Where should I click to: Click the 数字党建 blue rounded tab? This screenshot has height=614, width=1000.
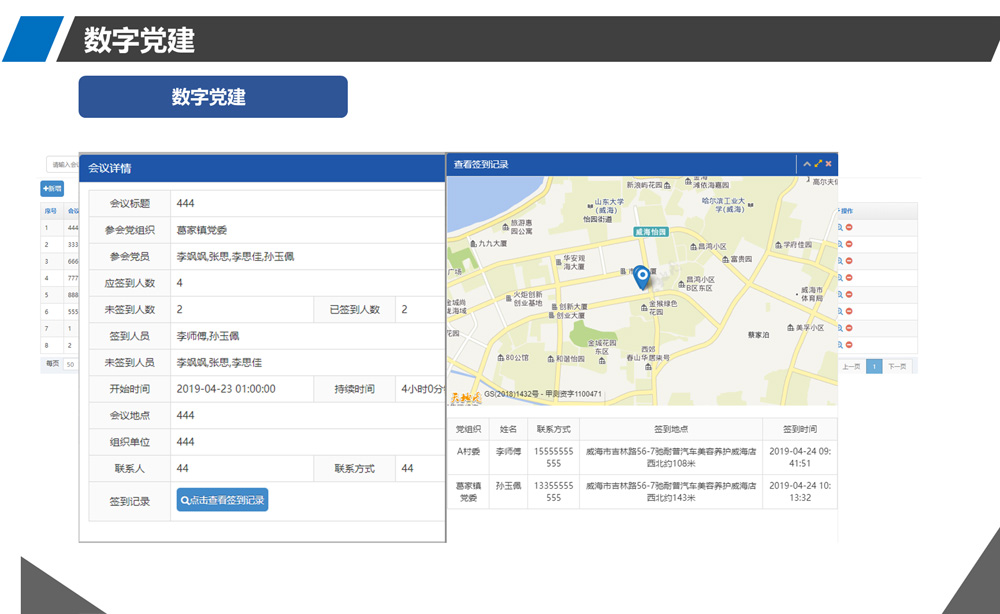point(213,97)
